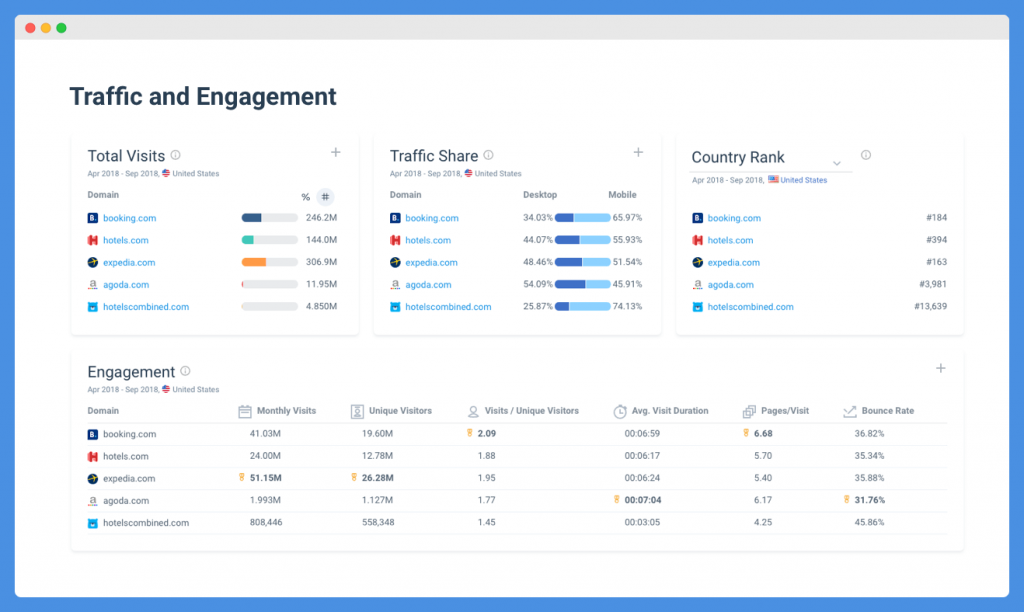This screenshot has width=1024, height=612.
Task: Click the agoda.com favicon in Total Visits
Action: tap(93, 285)
